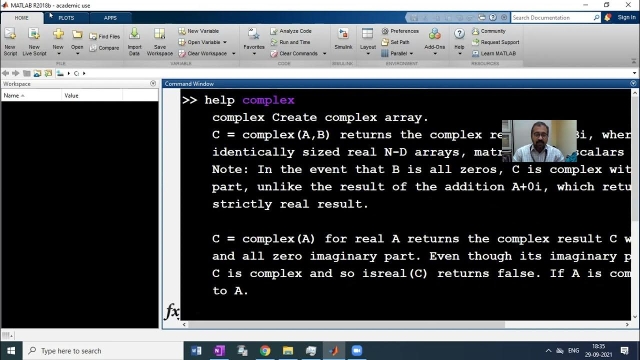Create a New Live Script
640x360 pixels.
34,42
